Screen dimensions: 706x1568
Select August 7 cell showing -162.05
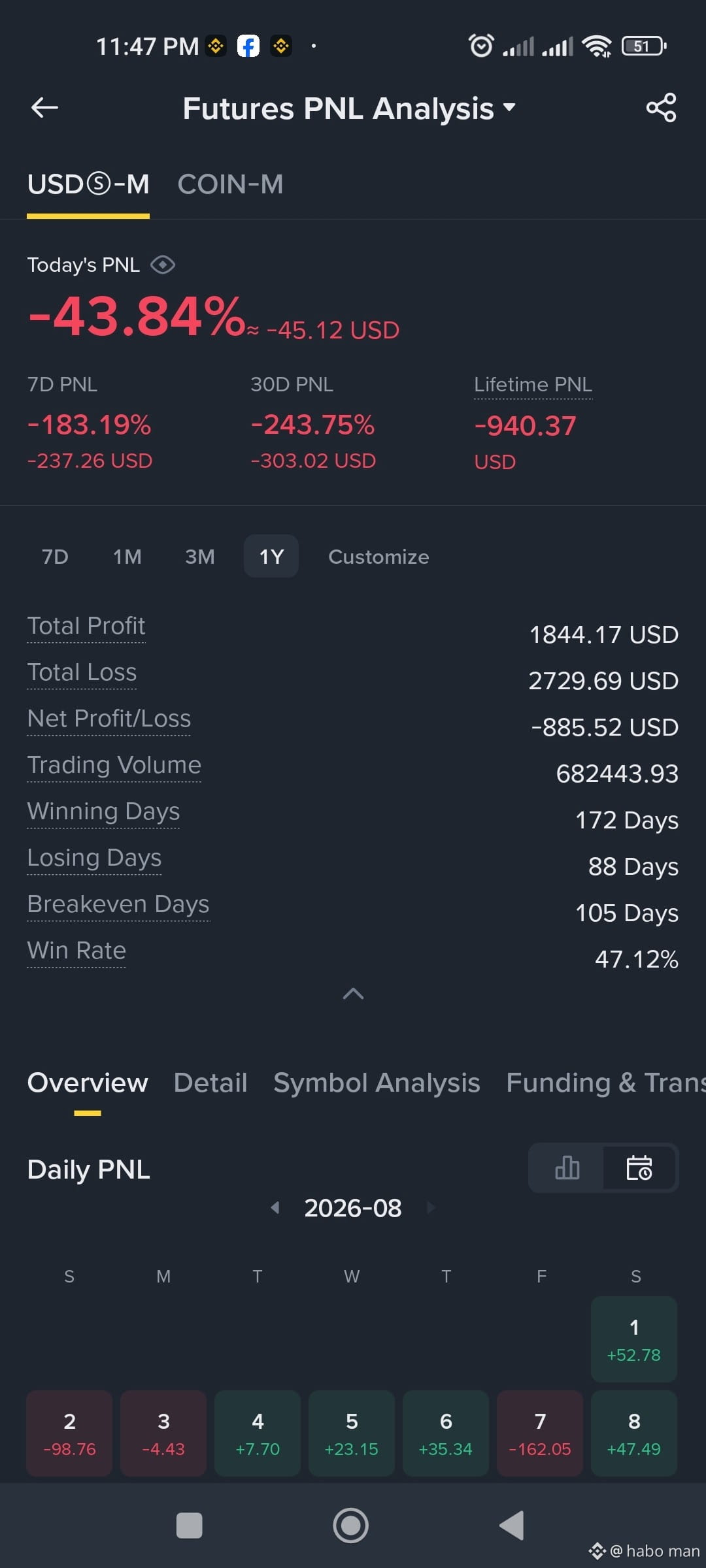click(540, 1433)
